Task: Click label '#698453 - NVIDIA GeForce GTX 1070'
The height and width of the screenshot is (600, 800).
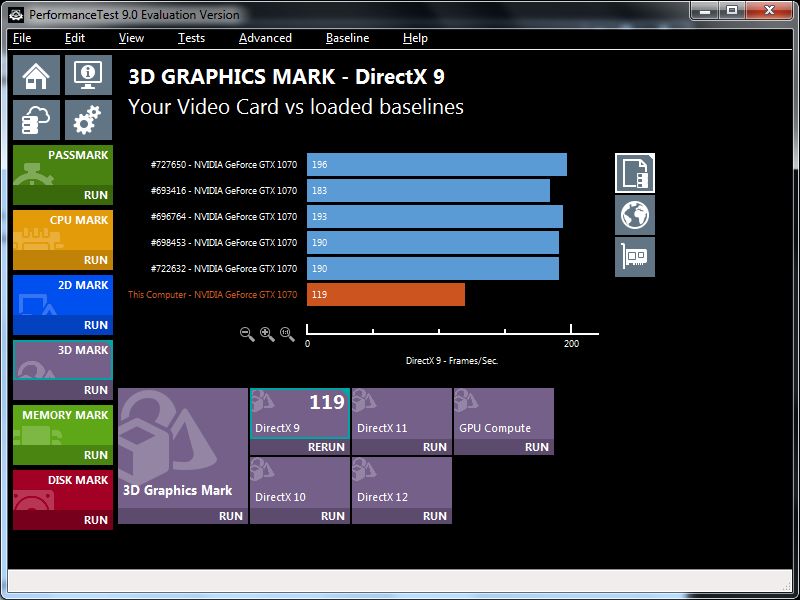Action: coord(223,243)
